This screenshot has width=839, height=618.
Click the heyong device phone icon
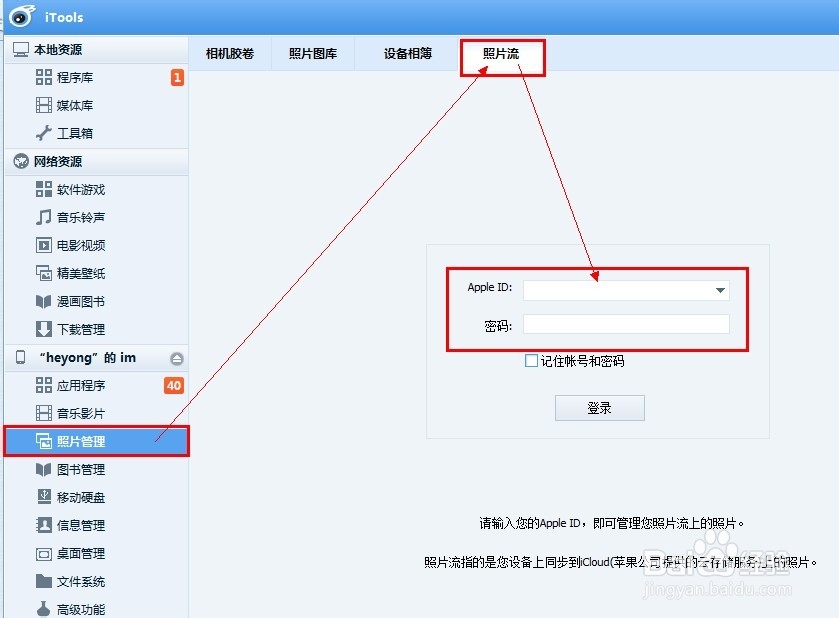pos(20,357)
